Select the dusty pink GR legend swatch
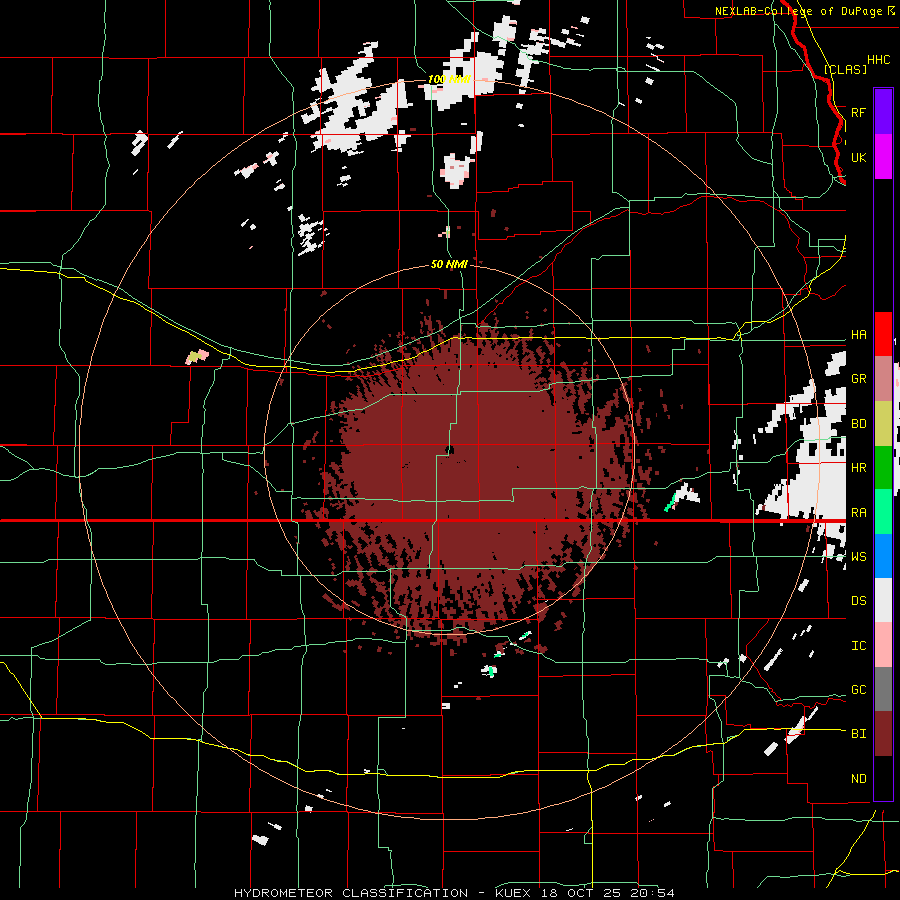Image resolution: width=900 pixels, height=900 pixels. coord(883,378)
